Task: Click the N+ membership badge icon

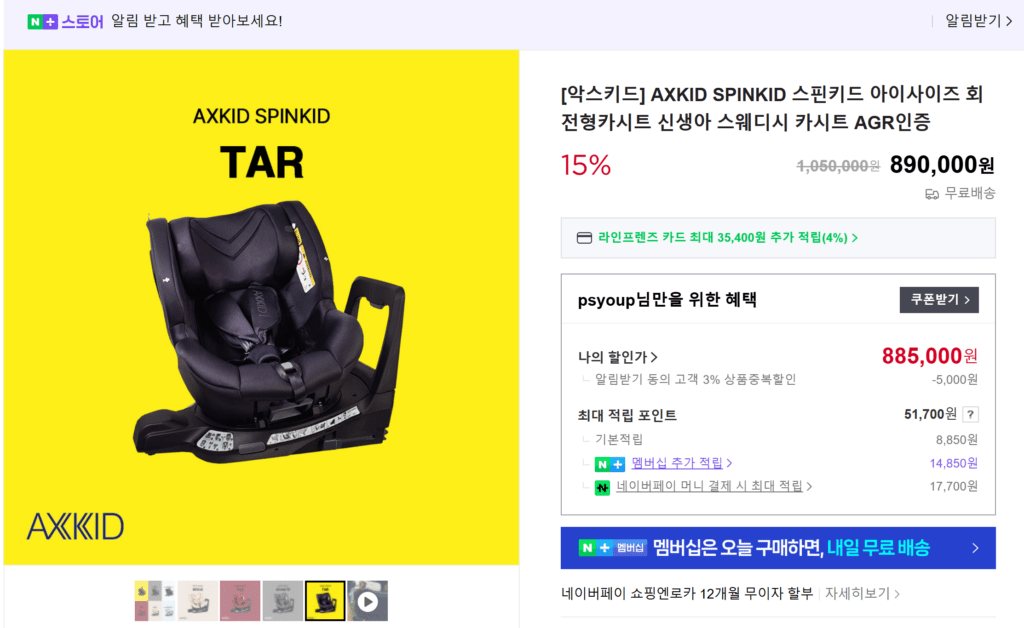Action: point(610,464)
